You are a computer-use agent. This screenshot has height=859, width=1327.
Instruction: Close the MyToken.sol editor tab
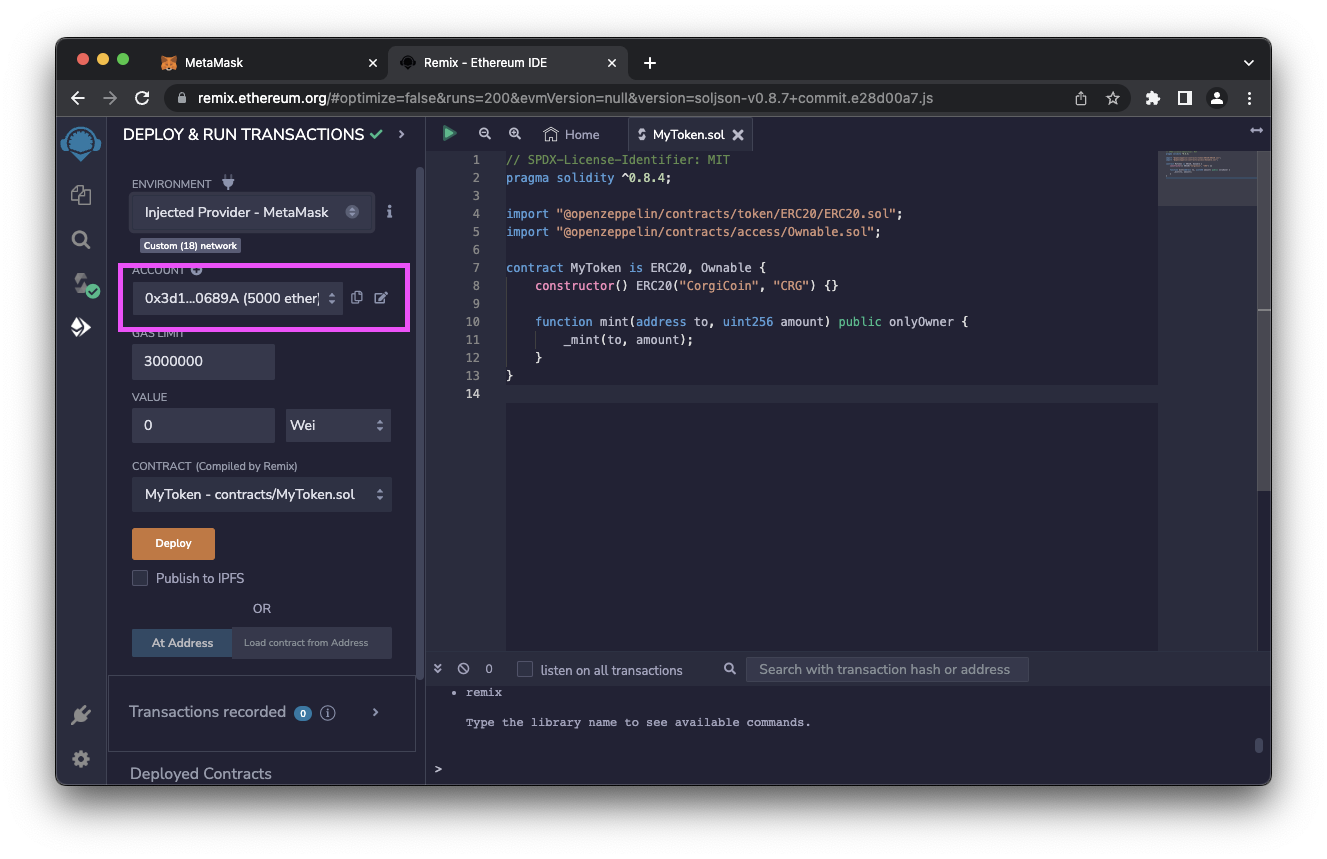[738, 135]
